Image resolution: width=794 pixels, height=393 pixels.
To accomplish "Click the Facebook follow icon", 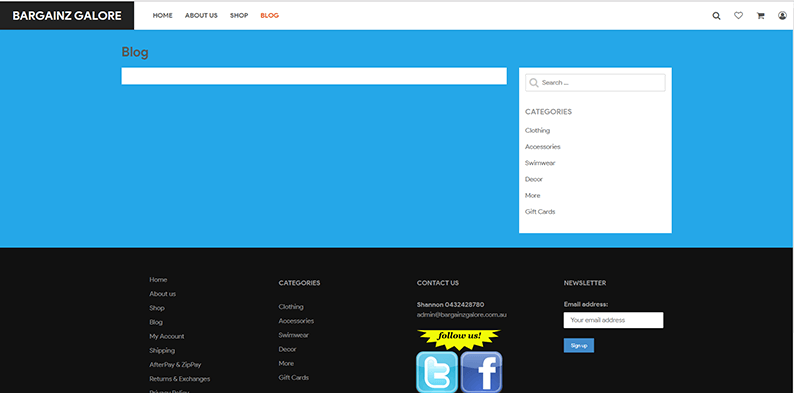I will (x=482, y=372).
